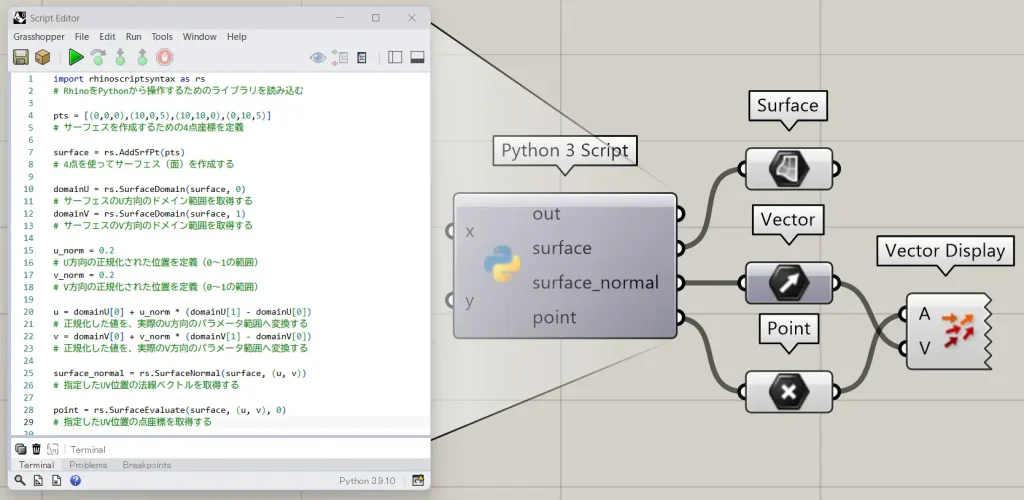Viewport: 1024px width, 500px height.
Task: Click the point output on the Python component
Action: [x=554, y=318]
